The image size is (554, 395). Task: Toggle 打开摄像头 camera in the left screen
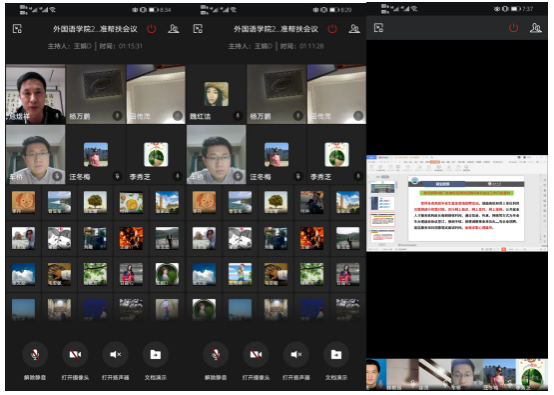point(75,354)
